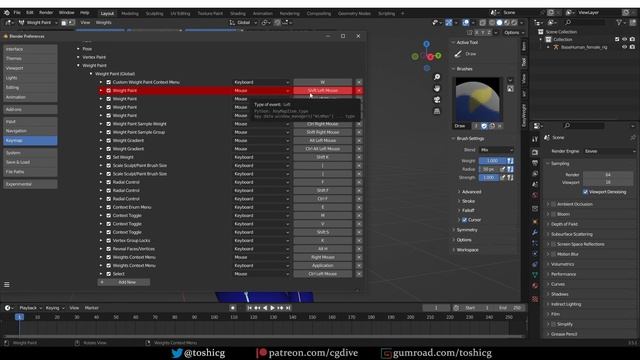The height and width of the screenshot is (360, 640).
Task: Toggle Weight Paint Sample Weight checkbox
Action: click(109, 124)
